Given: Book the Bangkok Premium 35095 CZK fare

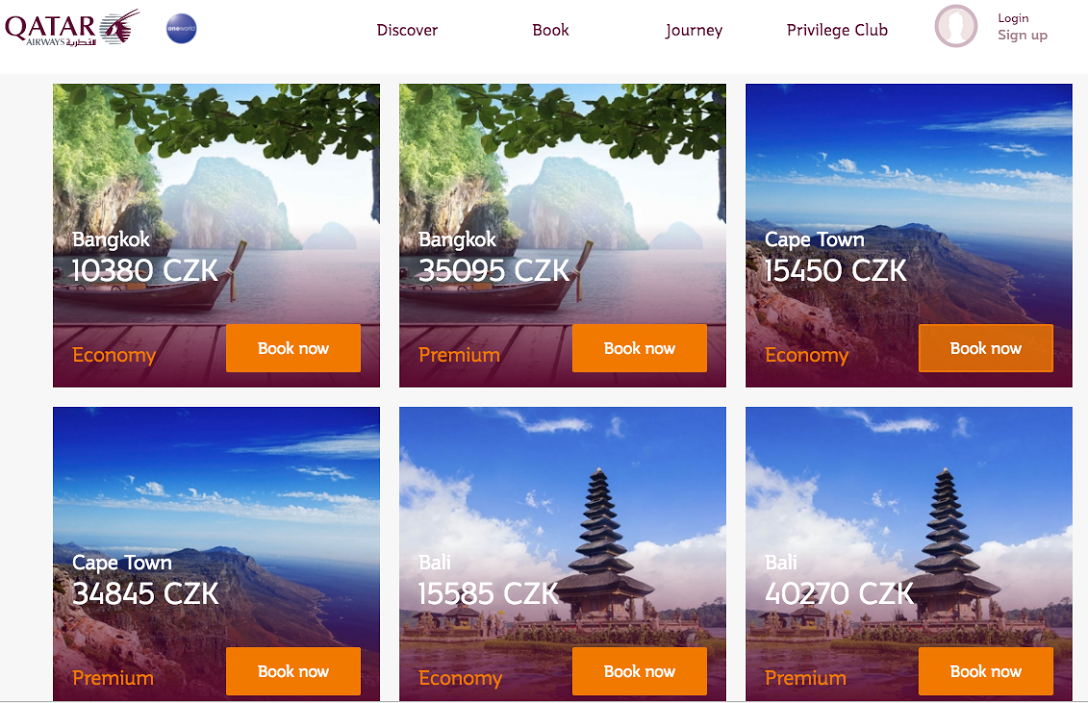Looking at the screenshot, I should [639, 348].
